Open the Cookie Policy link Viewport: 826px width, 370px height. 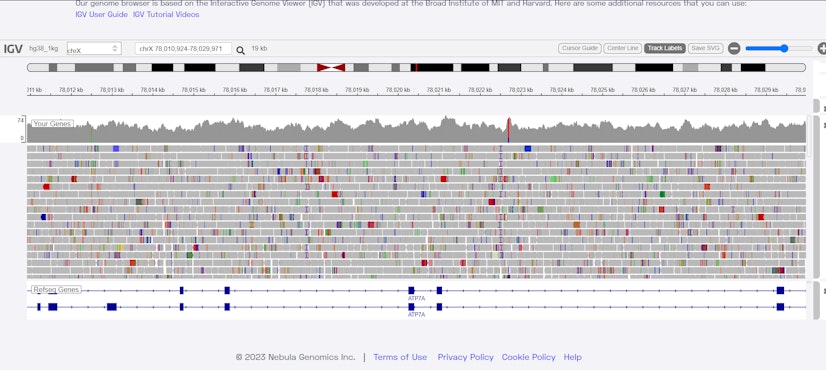tap(528, 357)
